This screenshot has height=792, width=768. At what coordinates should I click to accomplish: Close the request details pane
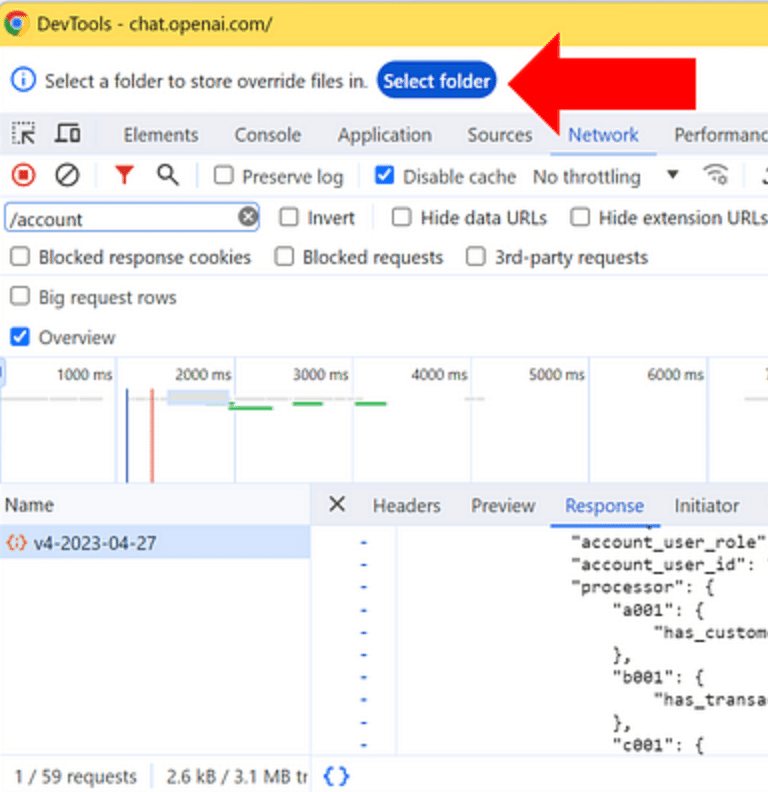(337, 505)
